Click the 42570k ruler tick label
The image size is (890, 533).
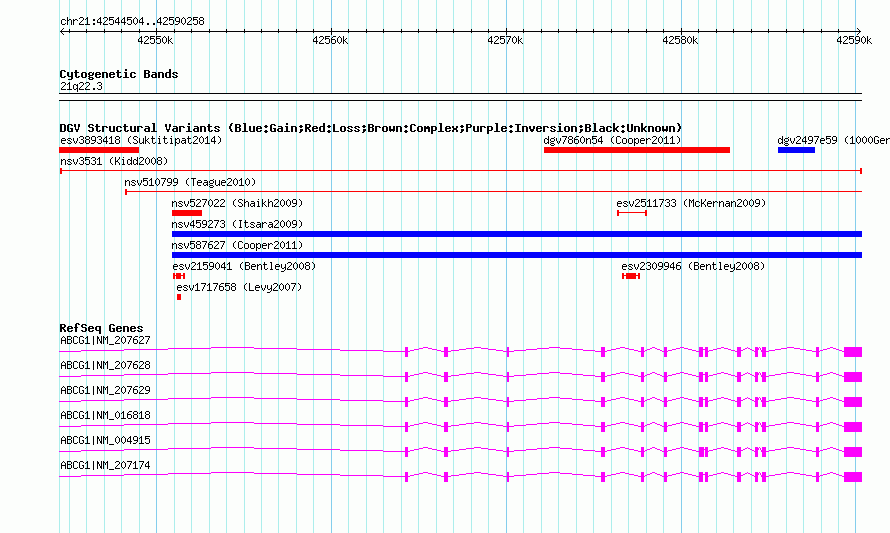(x=505, y=40)
